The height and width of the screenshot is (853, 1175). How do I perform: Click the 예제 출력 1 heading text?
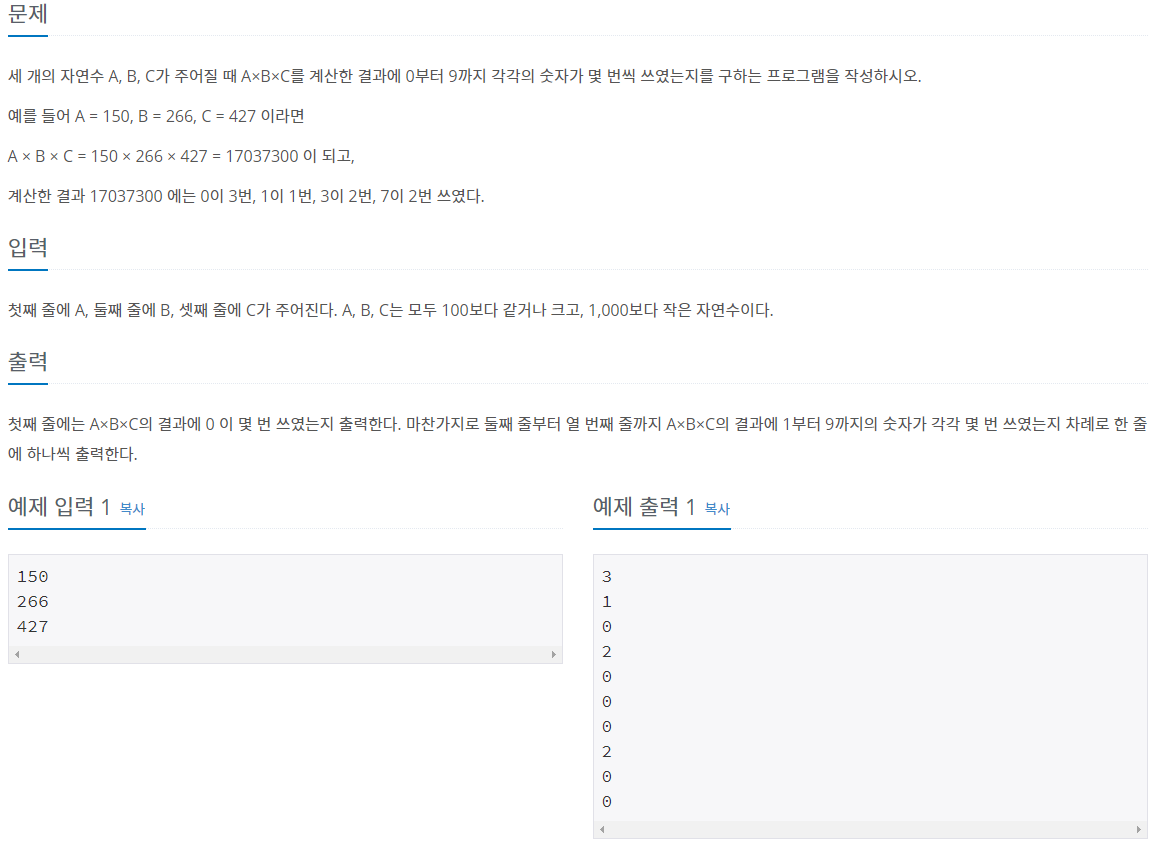click(644, 507)
